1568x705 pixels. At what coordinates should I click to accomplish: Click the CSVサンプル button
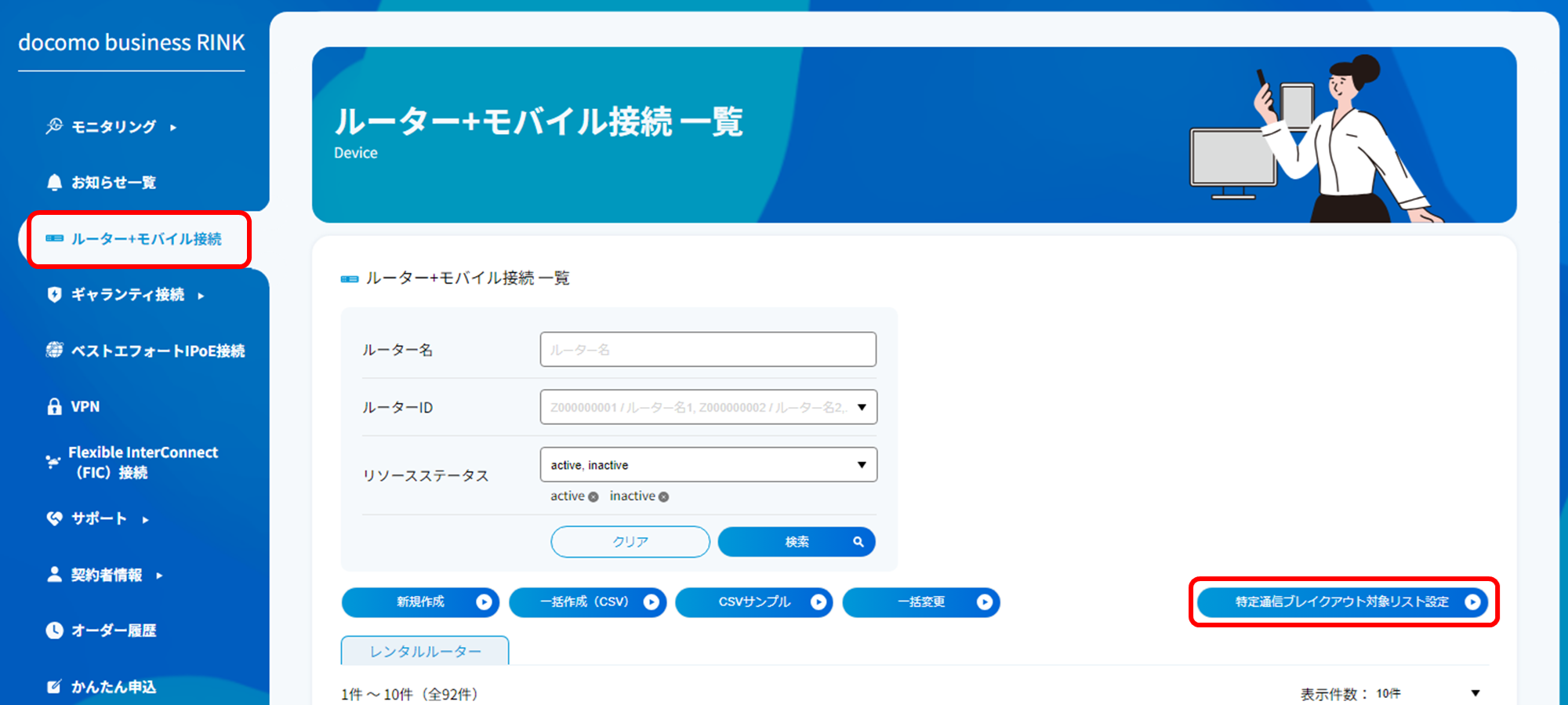[754, 602]
